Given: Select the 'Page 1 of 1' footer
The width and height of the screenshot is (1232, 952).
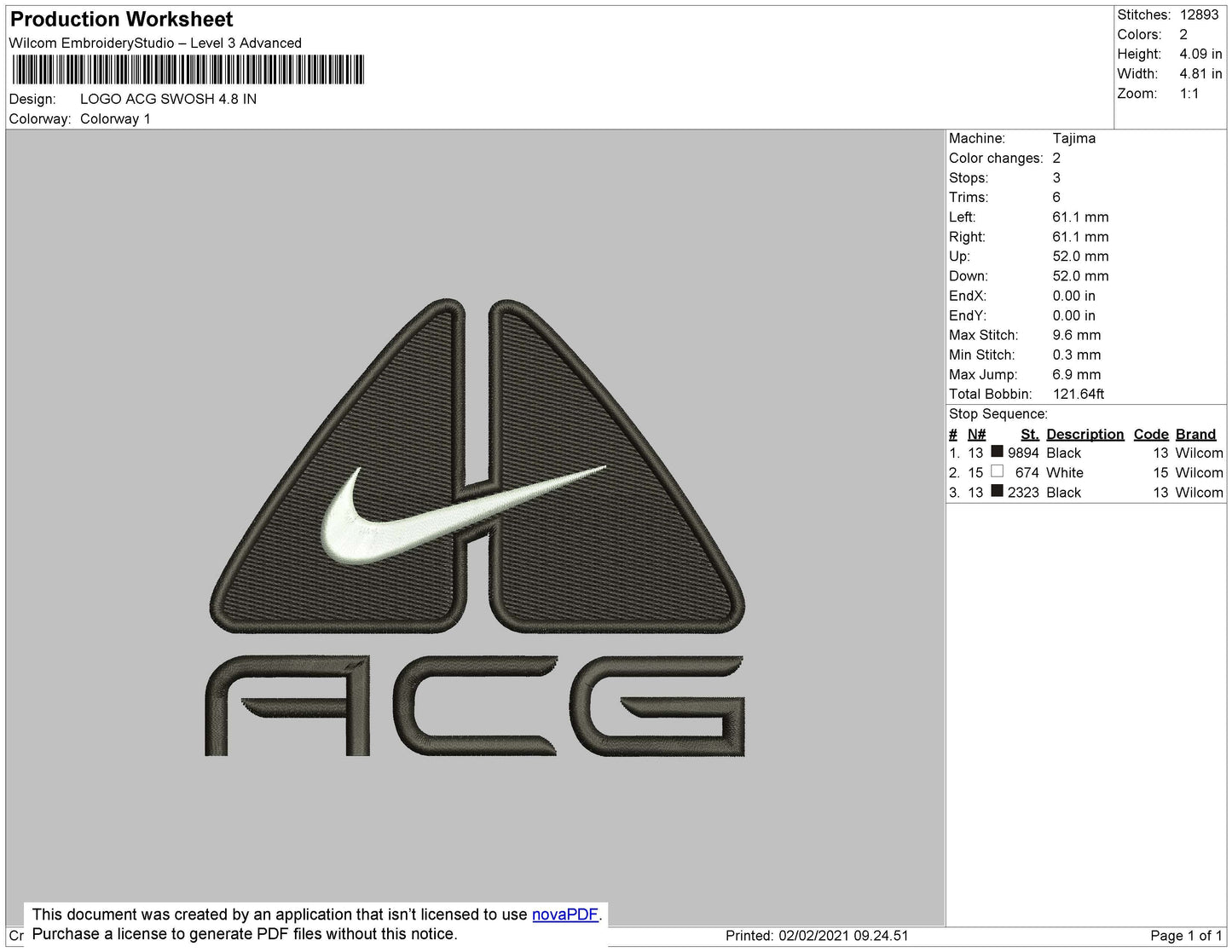Looking at the screenshot, I should click(x=1186, y=935).
